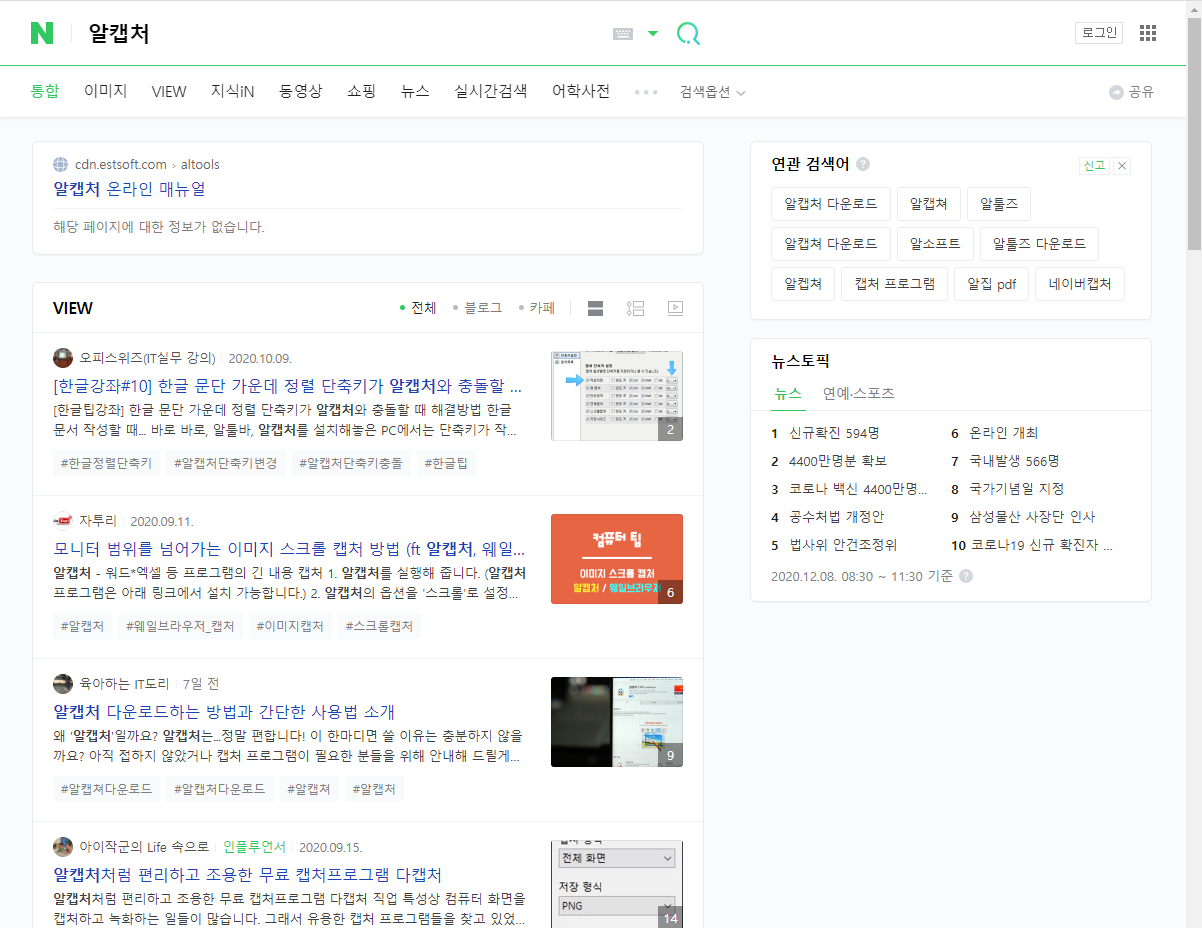
Task: Select the 어학사전 tab
Action: [581, 91]
